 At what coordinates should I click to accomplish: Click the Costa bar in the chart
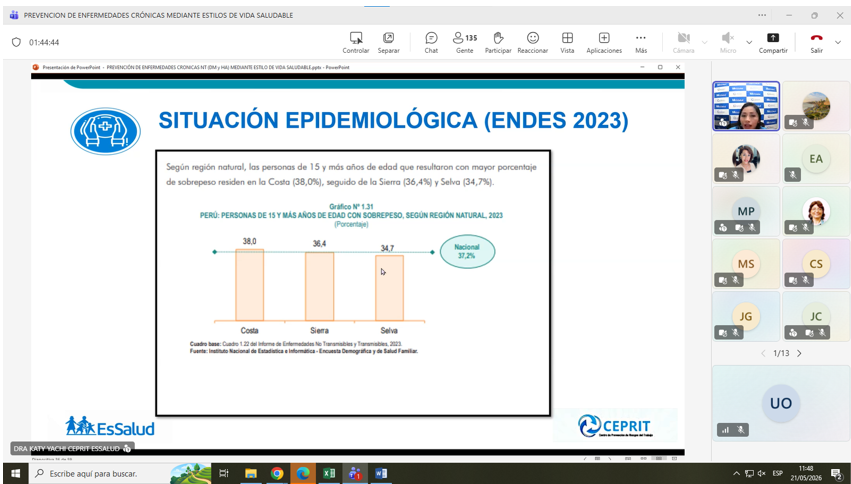250,285
